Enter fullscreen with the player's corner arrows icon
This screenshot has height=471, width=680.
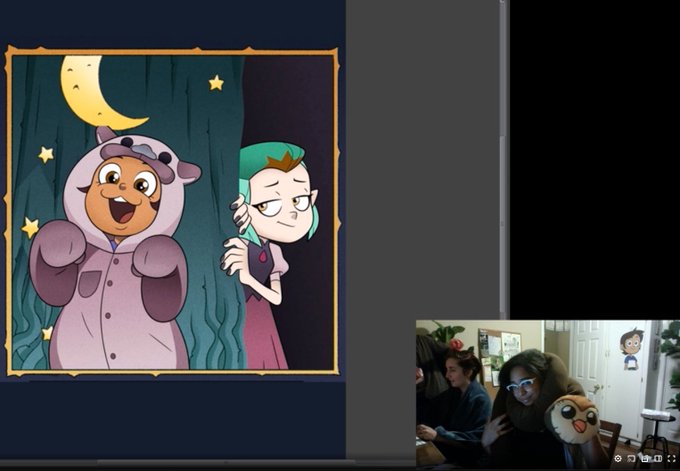coord(671,458)
